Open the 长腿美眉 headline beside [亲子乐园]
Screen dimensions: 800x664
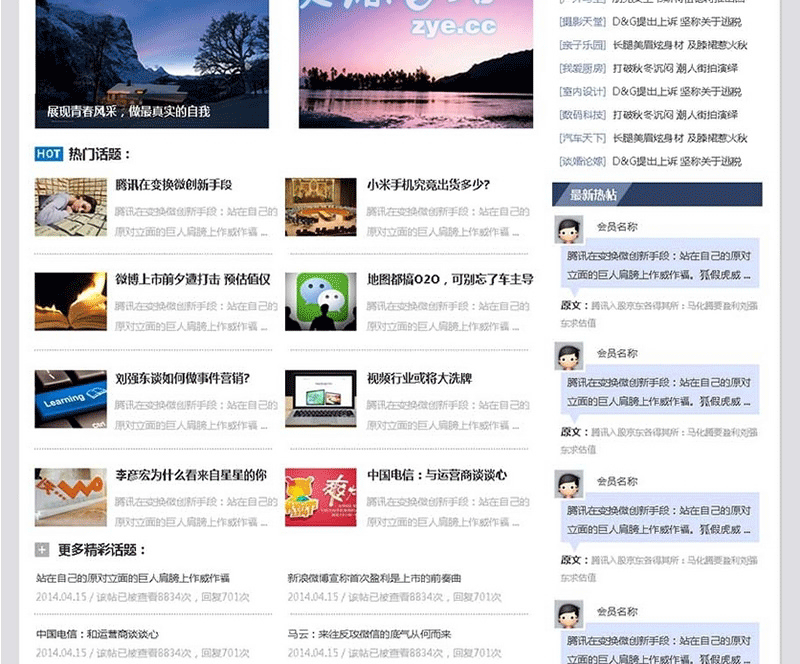(680, 45)
